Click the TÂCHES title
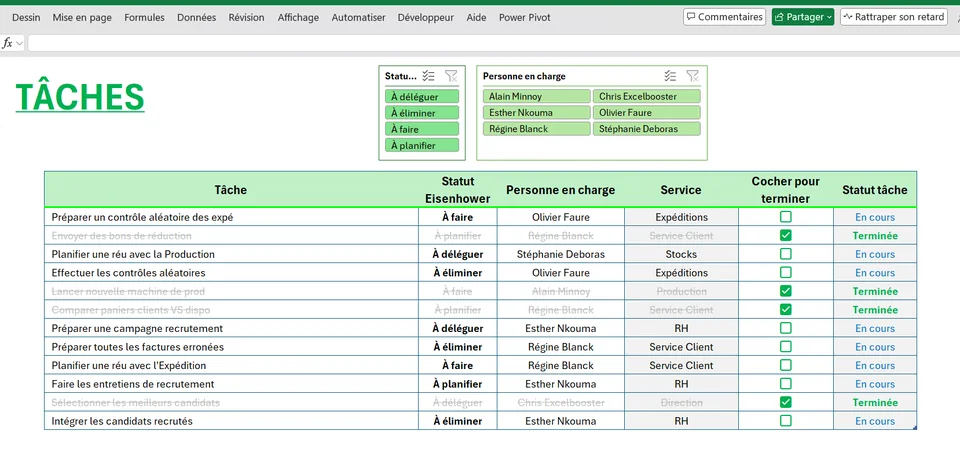Image resolution: width=960 pixels, height=460 pixels. click(80, 97)
